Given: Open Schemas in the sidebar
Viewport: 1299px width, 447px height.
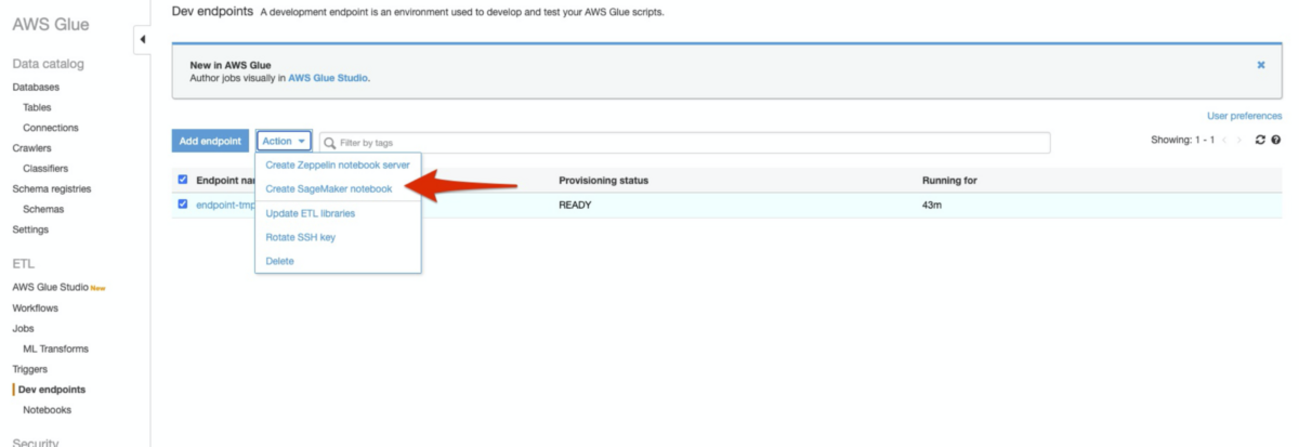Looking at the screenshot, I should click(43, 209).
